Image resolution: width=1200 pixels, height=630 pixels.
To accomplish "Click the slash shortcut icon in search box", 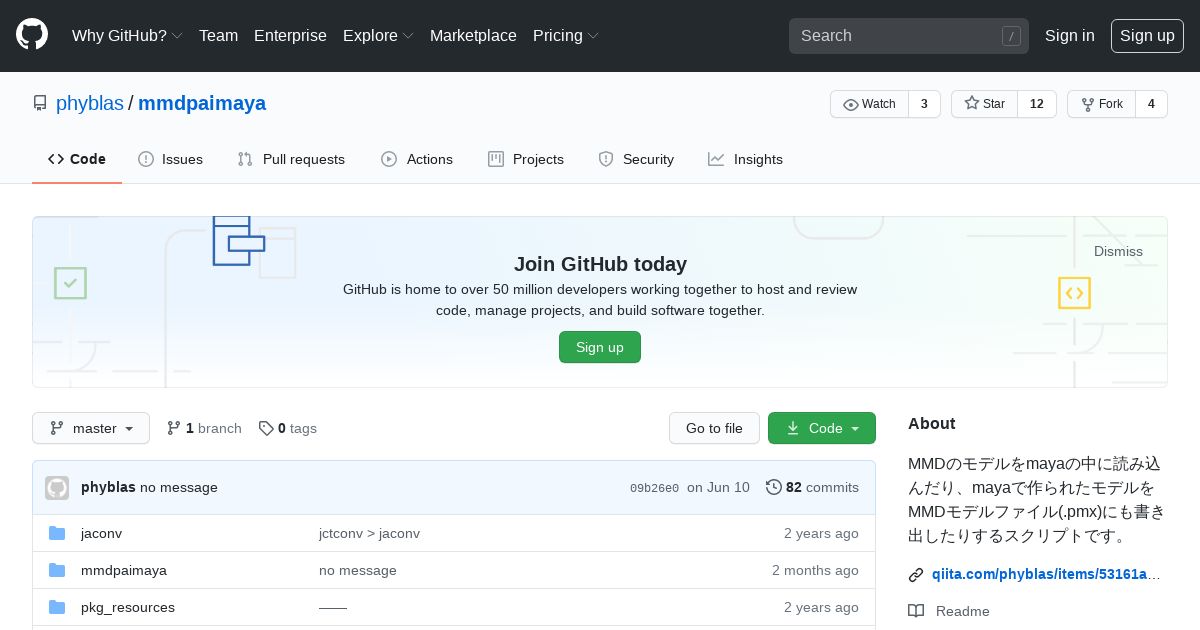I will (1011, 36).
